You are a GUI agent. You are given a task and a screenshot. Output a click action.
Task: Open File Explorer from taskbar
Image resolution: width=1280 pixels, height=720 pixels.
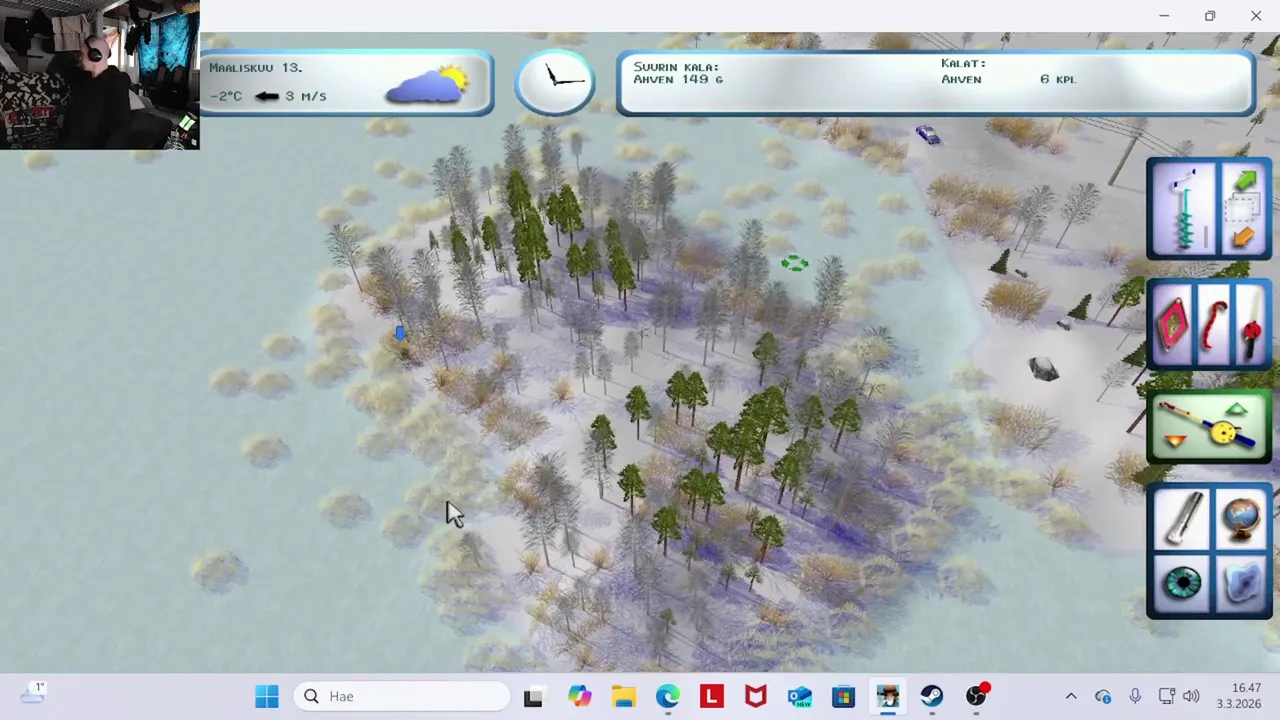pos(624,696)
